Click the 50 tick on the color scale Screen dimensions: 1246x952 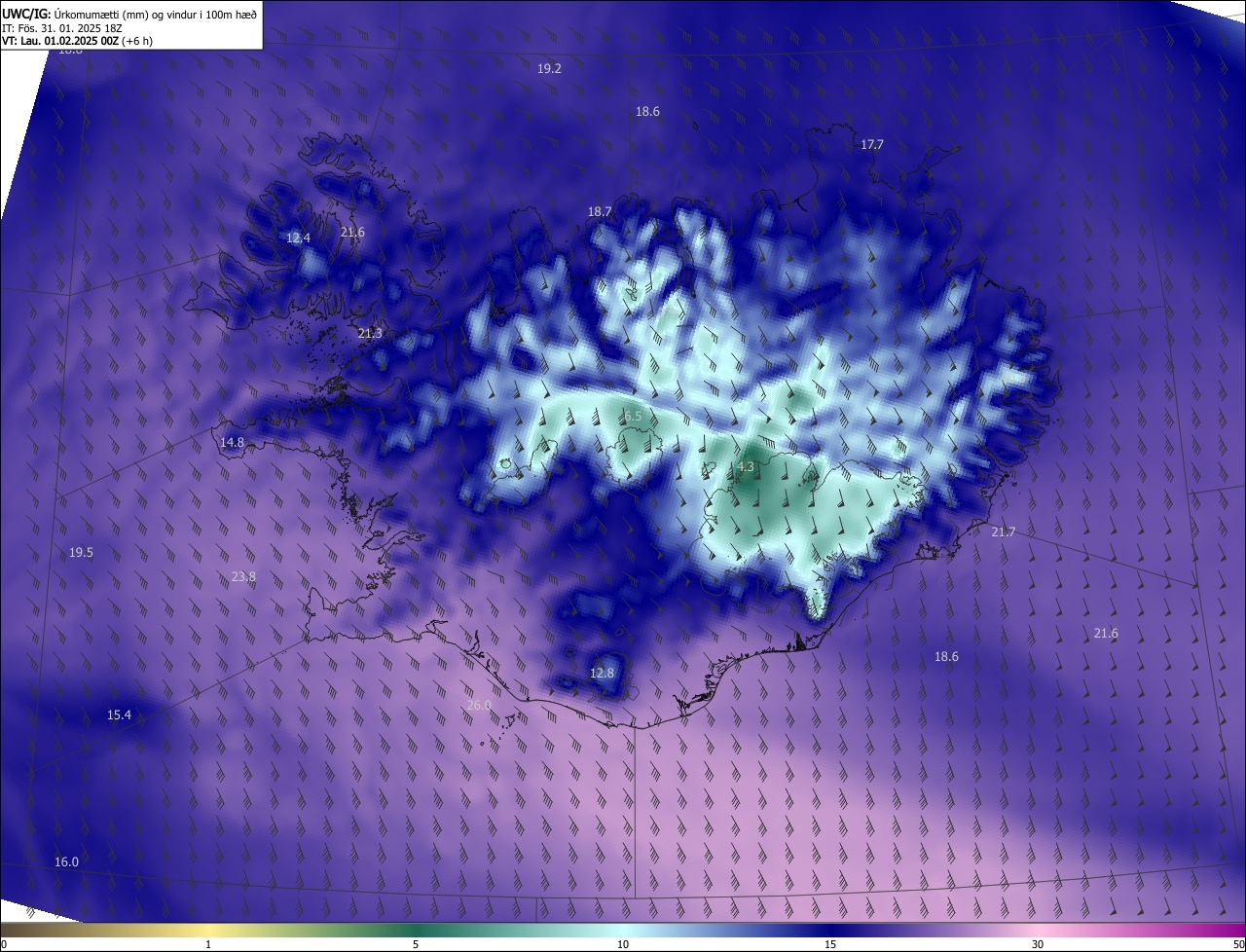pos(1238,944)
